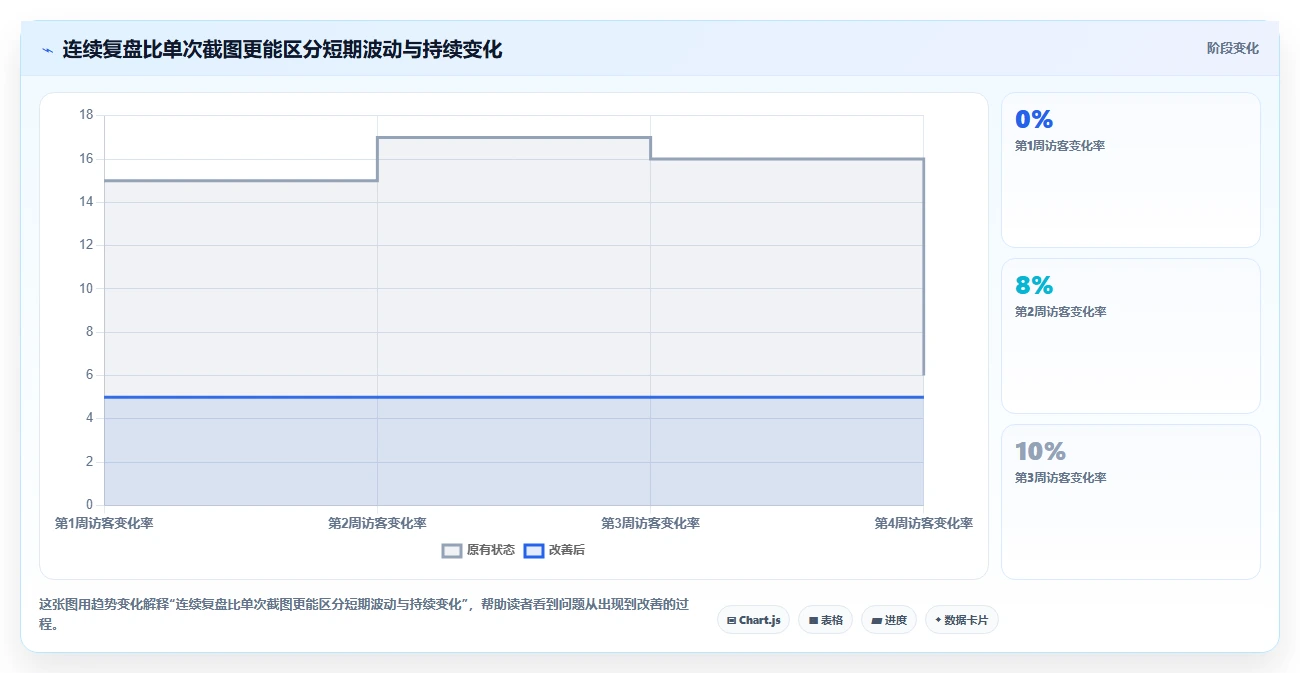
Task: Click the gray stepped line's week-2 segment at 17
Action: tap(514, 138)
